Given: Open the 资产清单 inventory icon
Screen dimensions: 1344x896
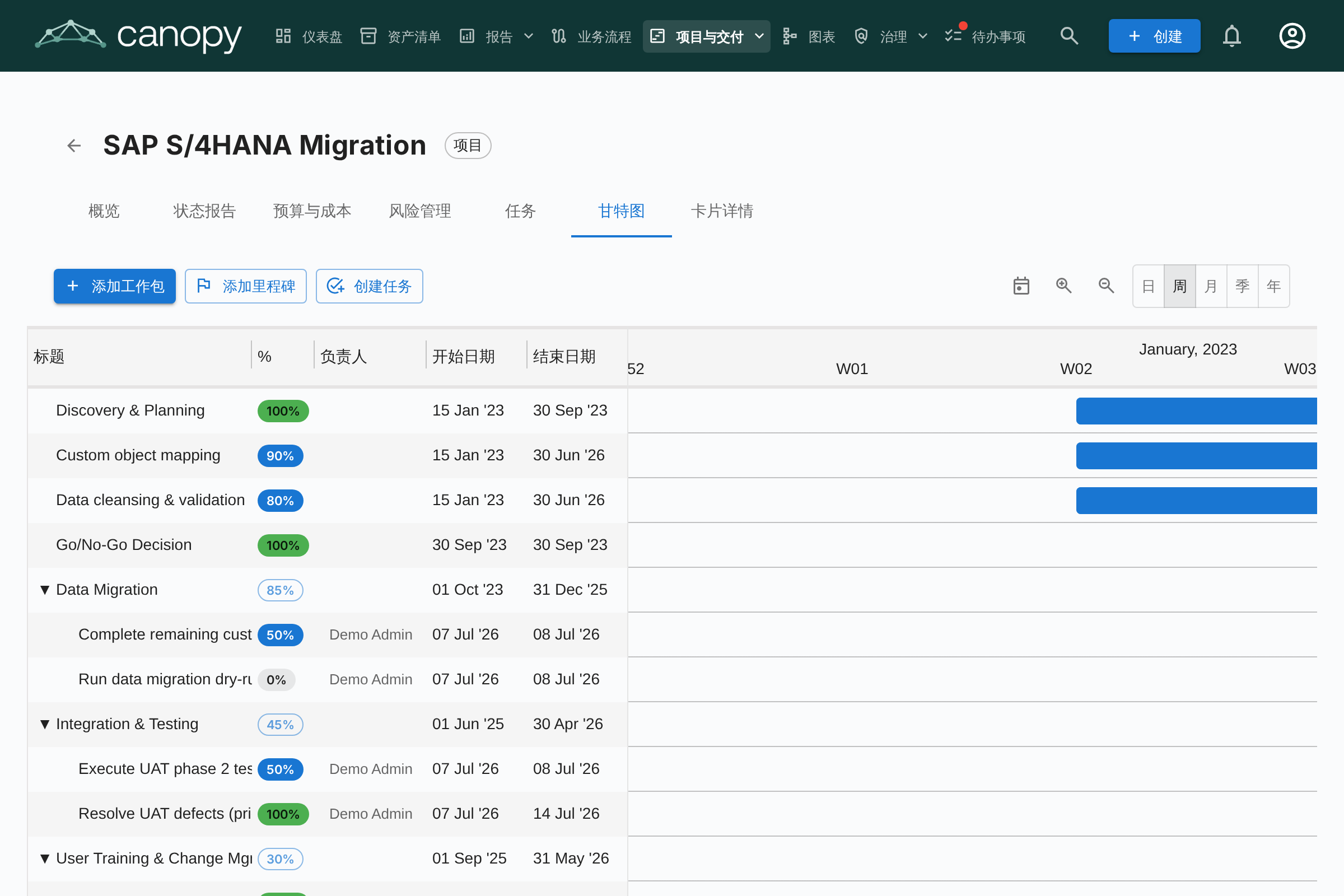Looking at the screenshot, I should click(368, 36).
